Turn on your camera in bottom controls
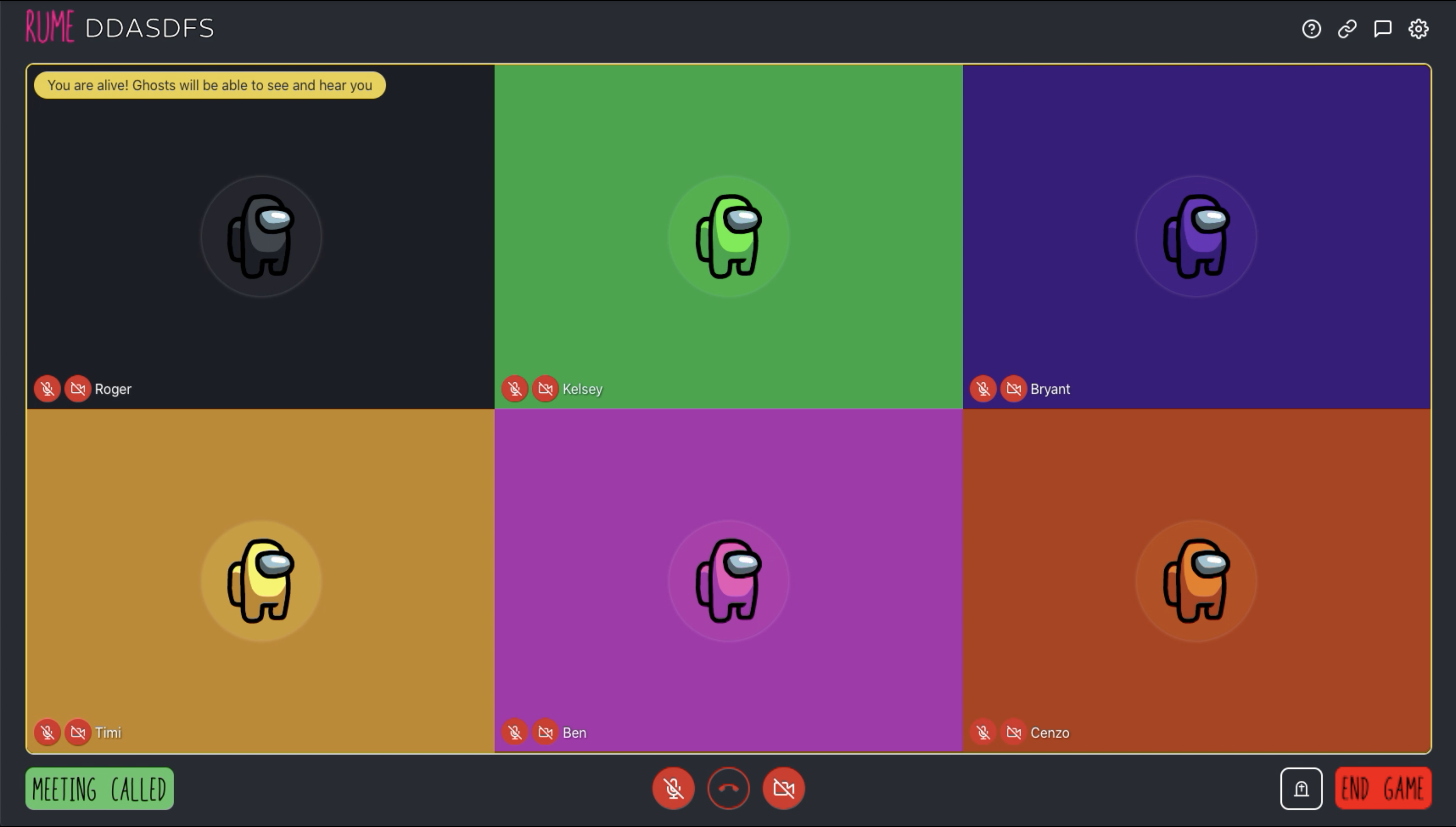1456x827 pixels. pyautogui.click(x=783, y=788)
